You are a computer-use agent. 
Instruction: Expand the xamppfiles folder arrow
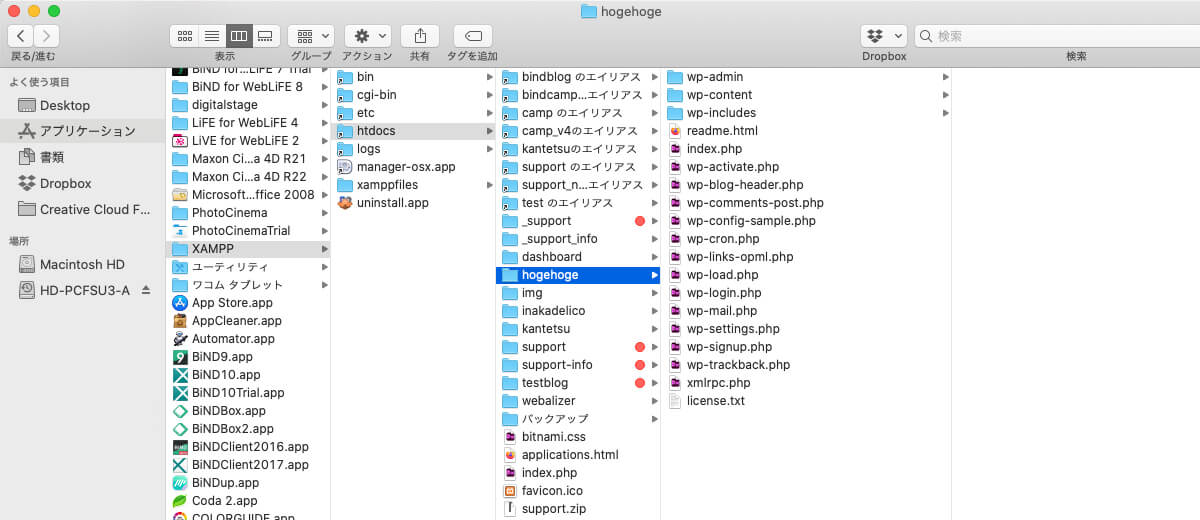(x=489, y=185)
